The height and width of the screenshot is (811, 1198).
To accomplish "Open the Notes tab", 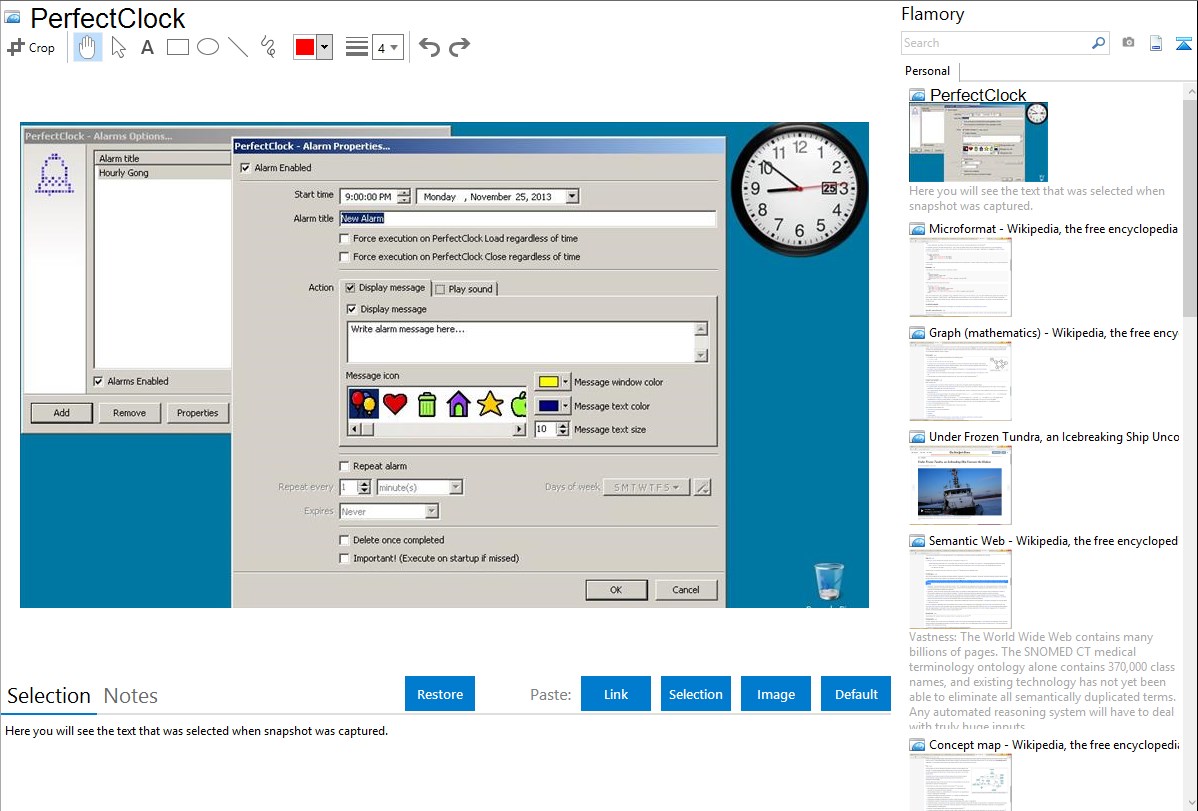I will click(x=131, y=696).
